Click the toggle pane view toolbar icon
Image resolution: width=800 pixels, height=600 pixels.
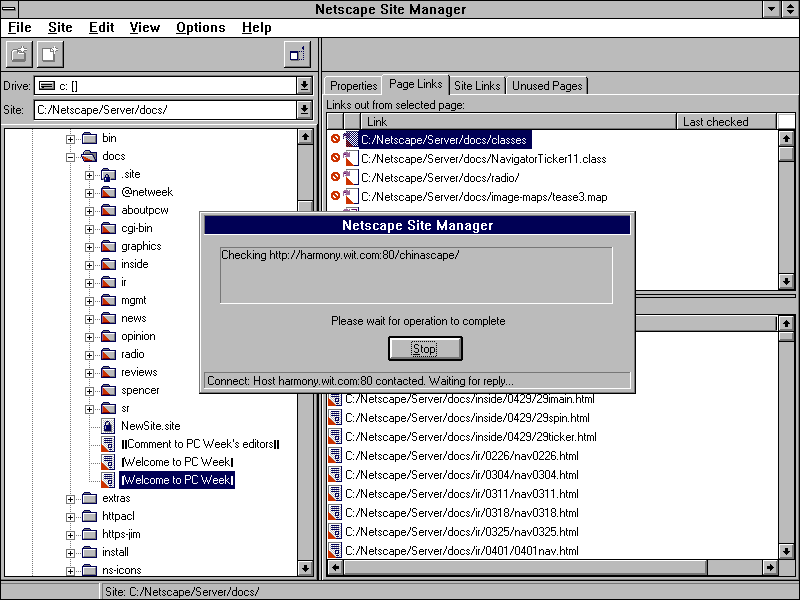pos(297,54)
